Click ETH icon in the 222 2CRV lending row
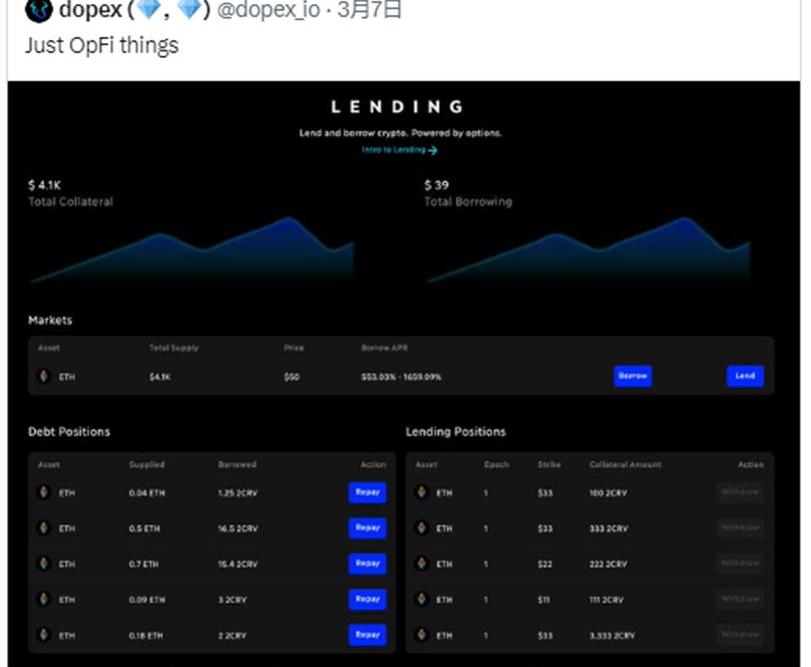The image size is (811, 667). point(422,564)
